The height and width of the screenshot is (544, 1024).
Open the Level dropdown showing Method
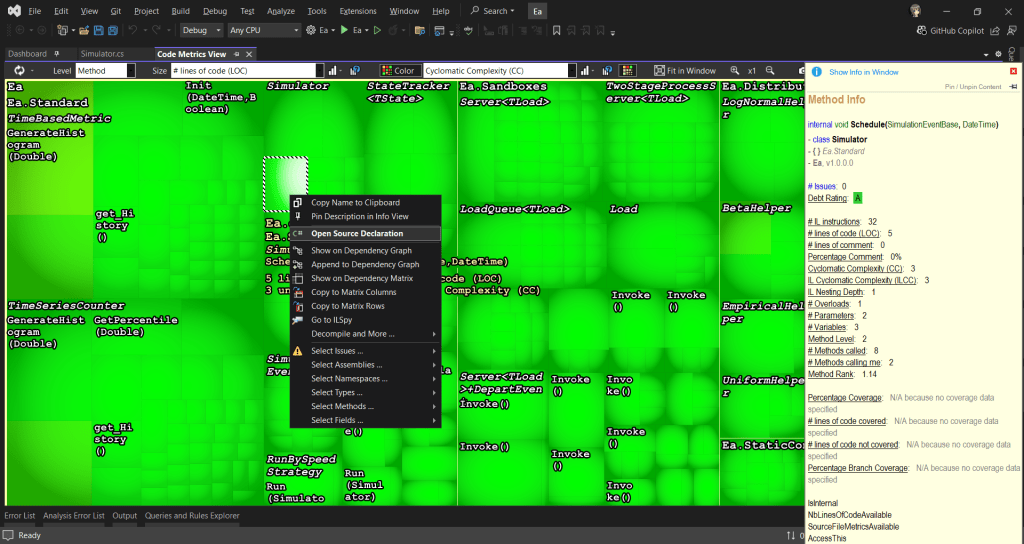point(105,71)
